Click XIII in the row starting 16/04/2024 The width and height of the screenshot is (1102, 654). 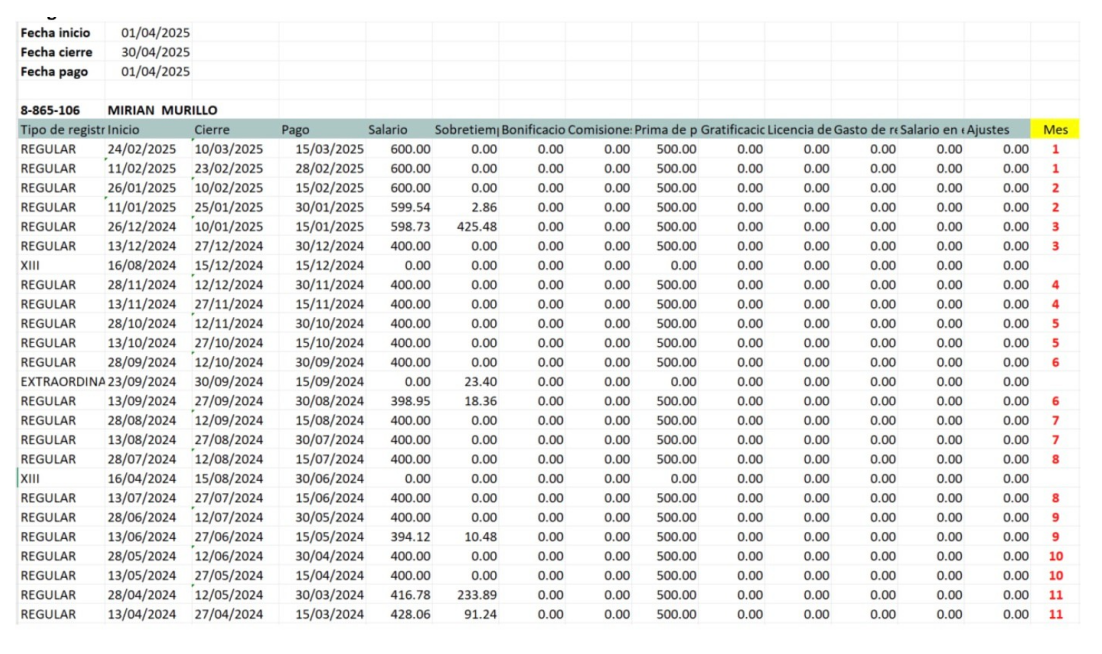[x=30, y=478]
